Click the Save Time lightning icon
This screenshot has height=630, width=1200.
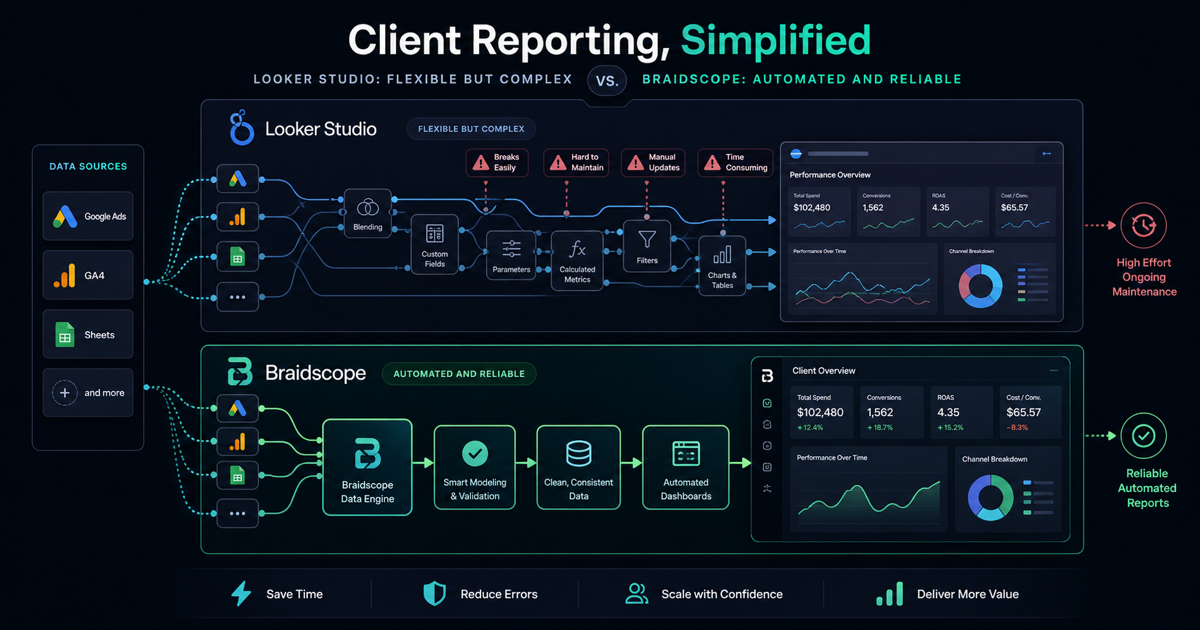click(241, 594)
